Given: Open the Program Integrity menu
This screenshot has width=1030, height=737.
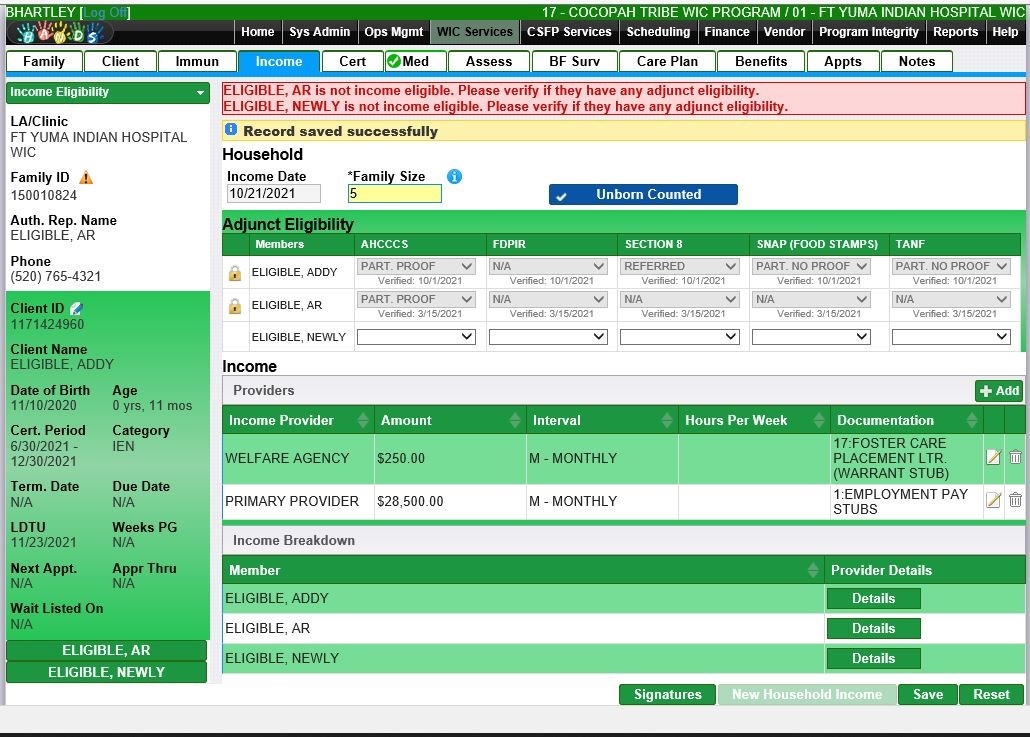Looking at the screenshot, I should (868, 32).
